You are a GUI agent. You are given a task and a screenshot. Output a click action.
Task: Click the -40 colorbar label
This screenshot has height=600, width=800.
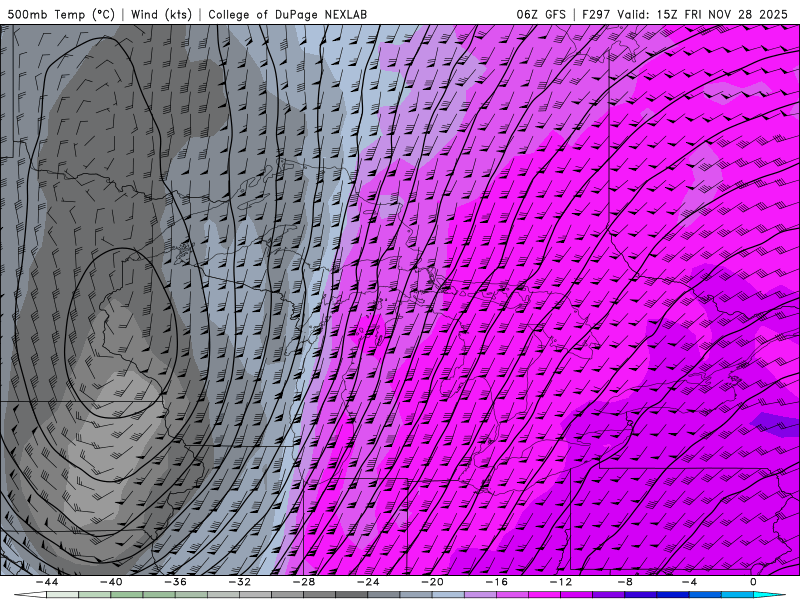pos(111,582)
